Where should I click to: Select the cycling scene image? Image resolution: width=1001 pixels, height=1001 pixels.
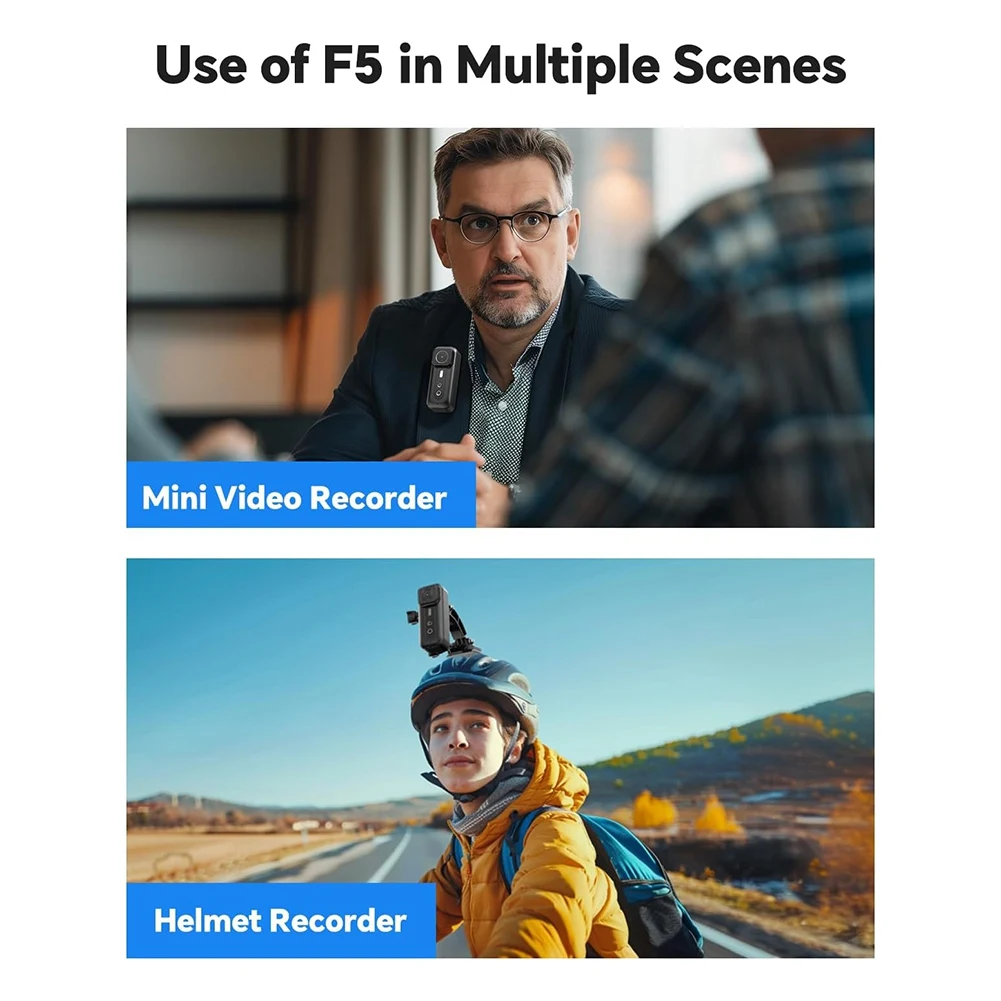point(500,758)
